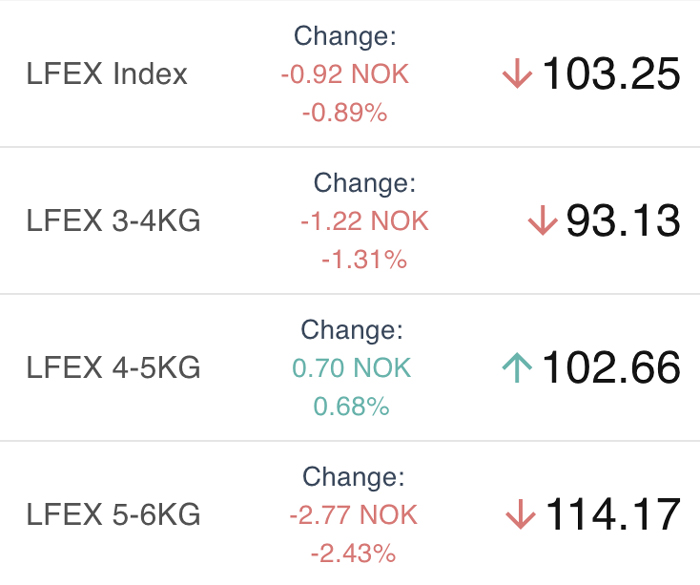The width and height of the screenshot is (700, 585).
Task: Click the -2.43% percentage change
Action: click(x=353, y=553)
